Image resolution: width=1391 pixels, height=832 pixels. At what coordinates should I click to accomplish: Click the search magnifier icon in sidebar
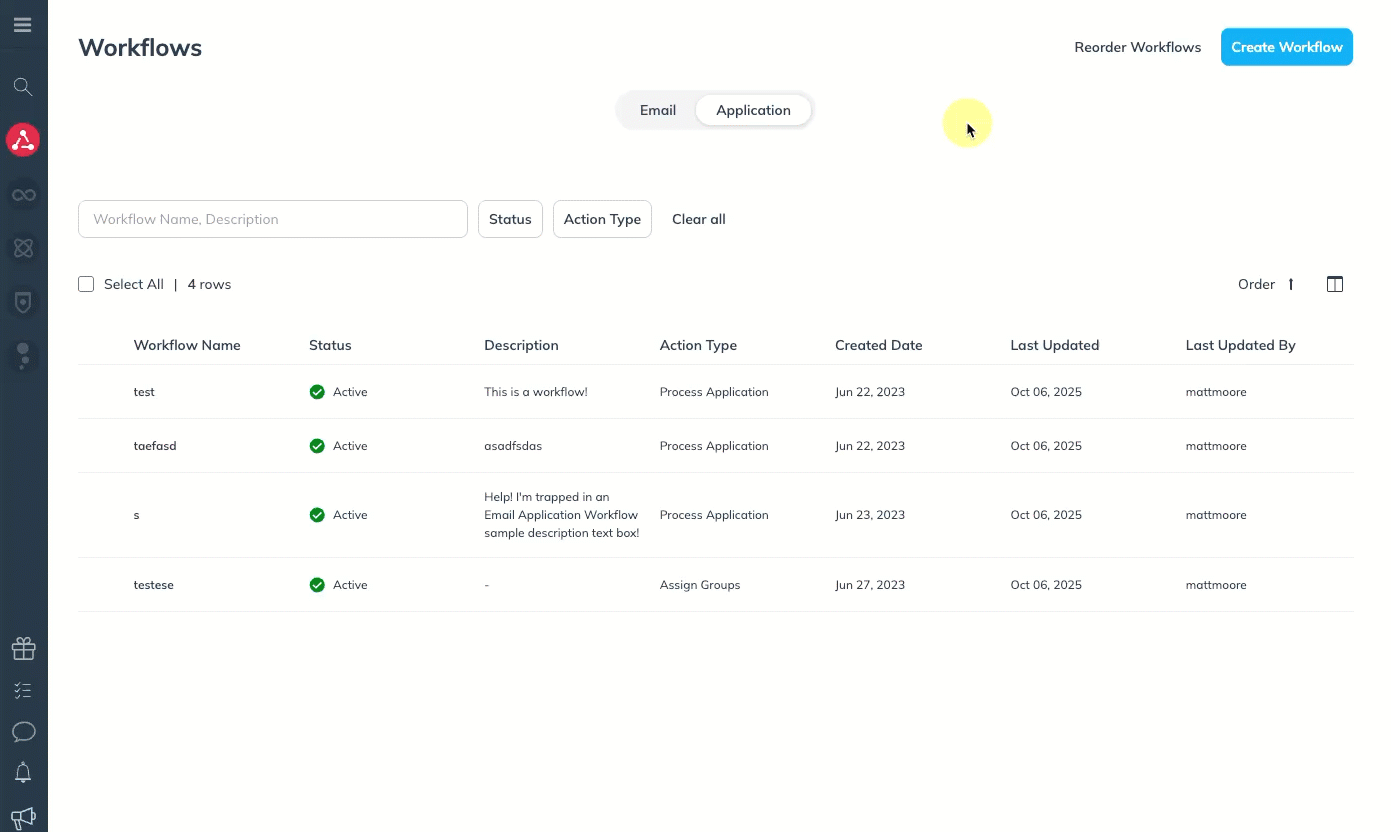tap(23, 87)
